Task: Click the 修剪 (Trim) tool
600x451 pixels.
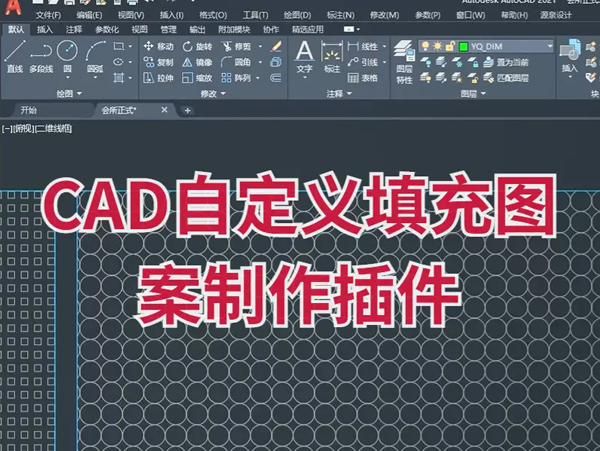Action: click(236, 47)
